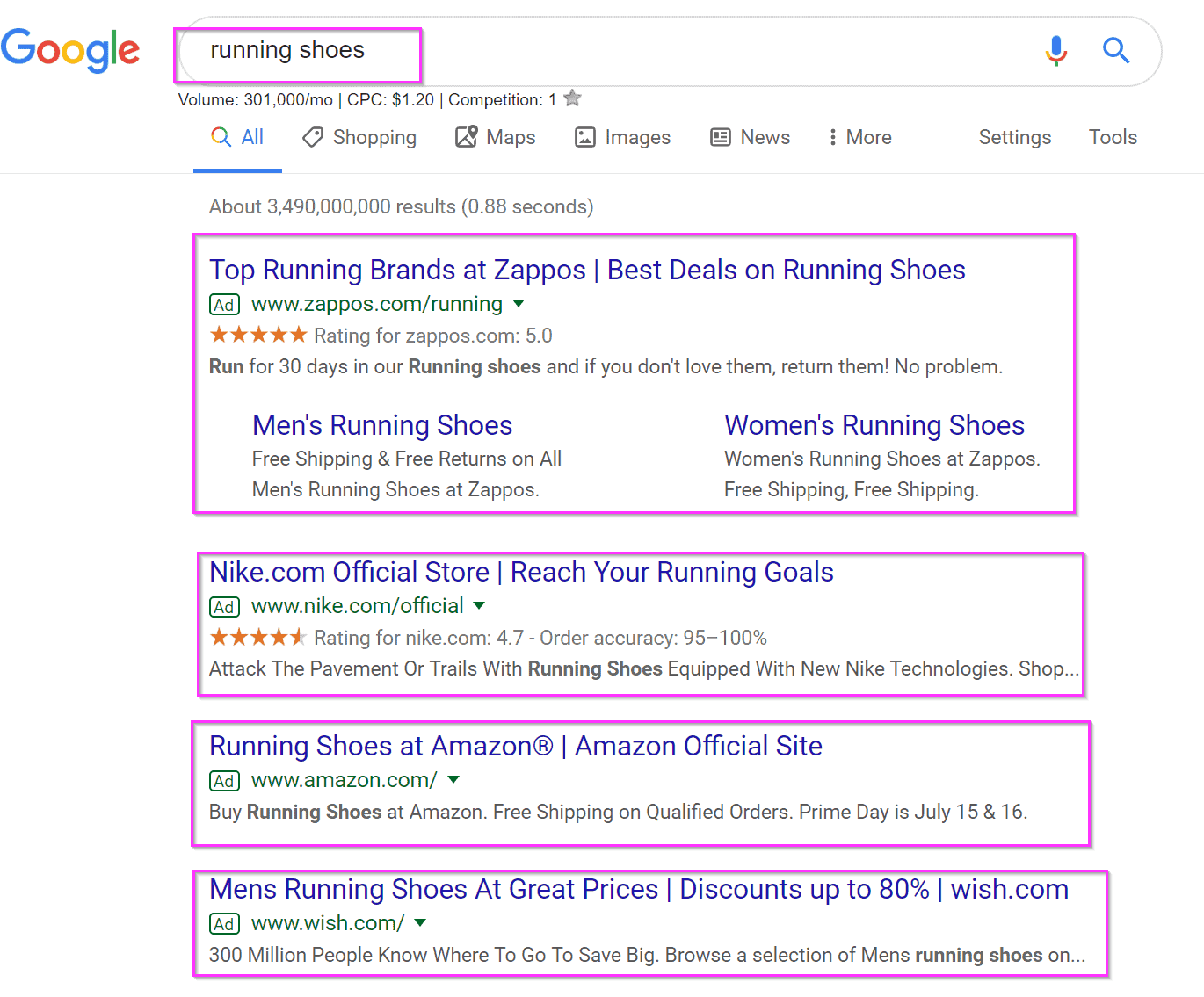Viewport: 1204px width, 997px height.
Task: Click 'Rating for nike.com: 4.7' text
Action: (x=419, y=638)
